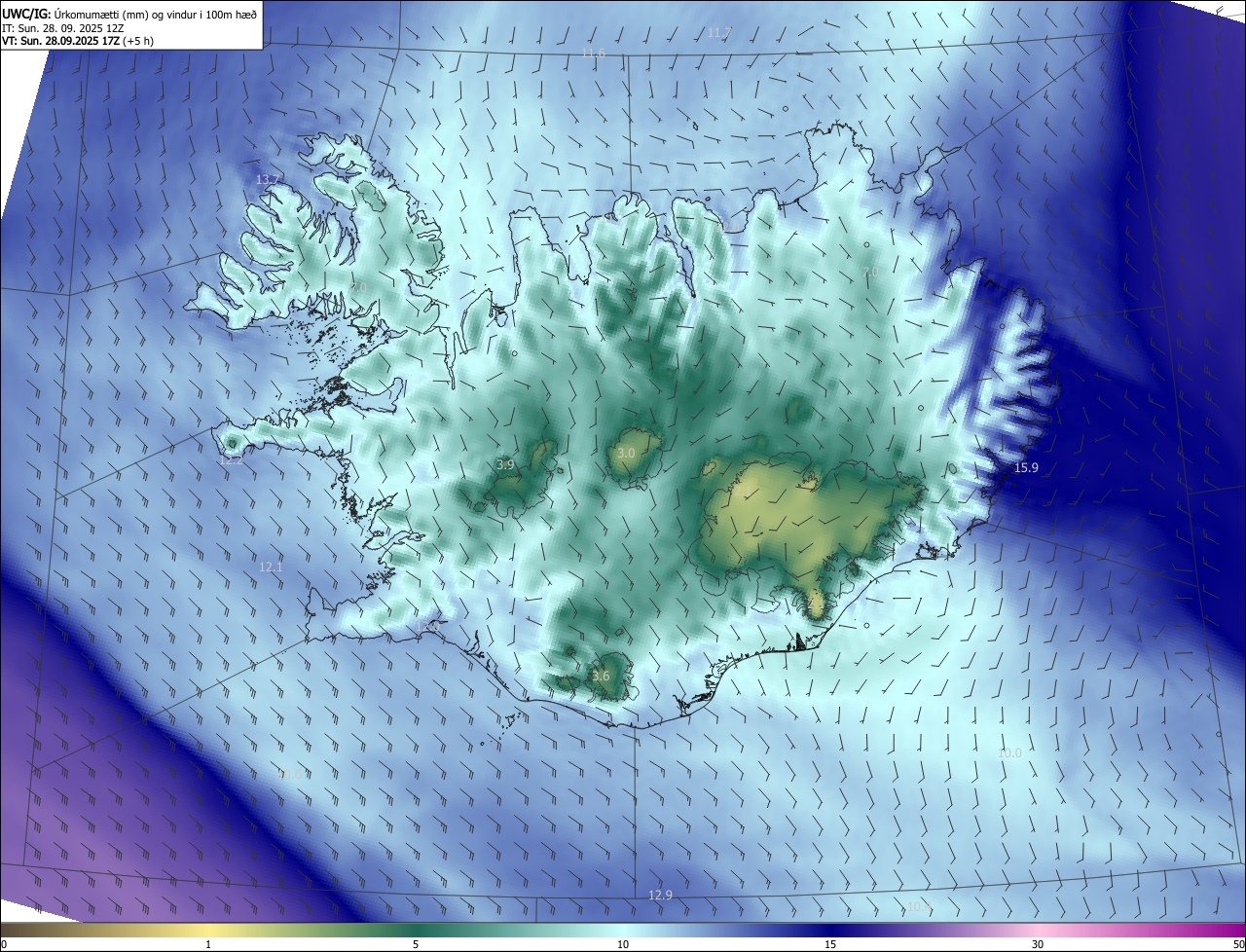Image resolution: width=1246 pixels, height=952 pixels.
Task: Click the '50' tick on the color scale
Action: click(1238, 944)
